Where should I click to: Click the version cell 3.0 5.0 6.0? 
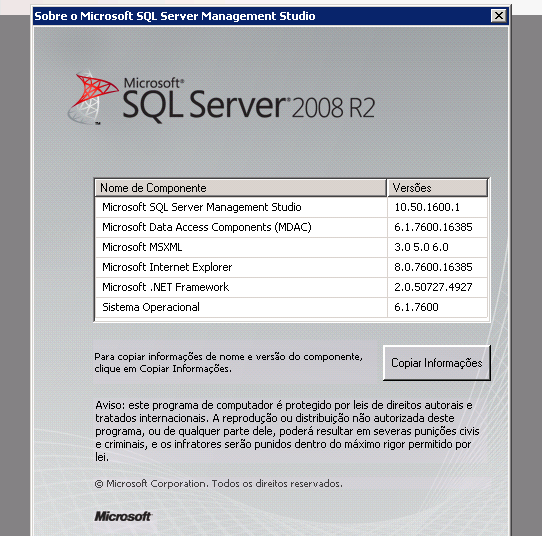[x=421, y=247]
